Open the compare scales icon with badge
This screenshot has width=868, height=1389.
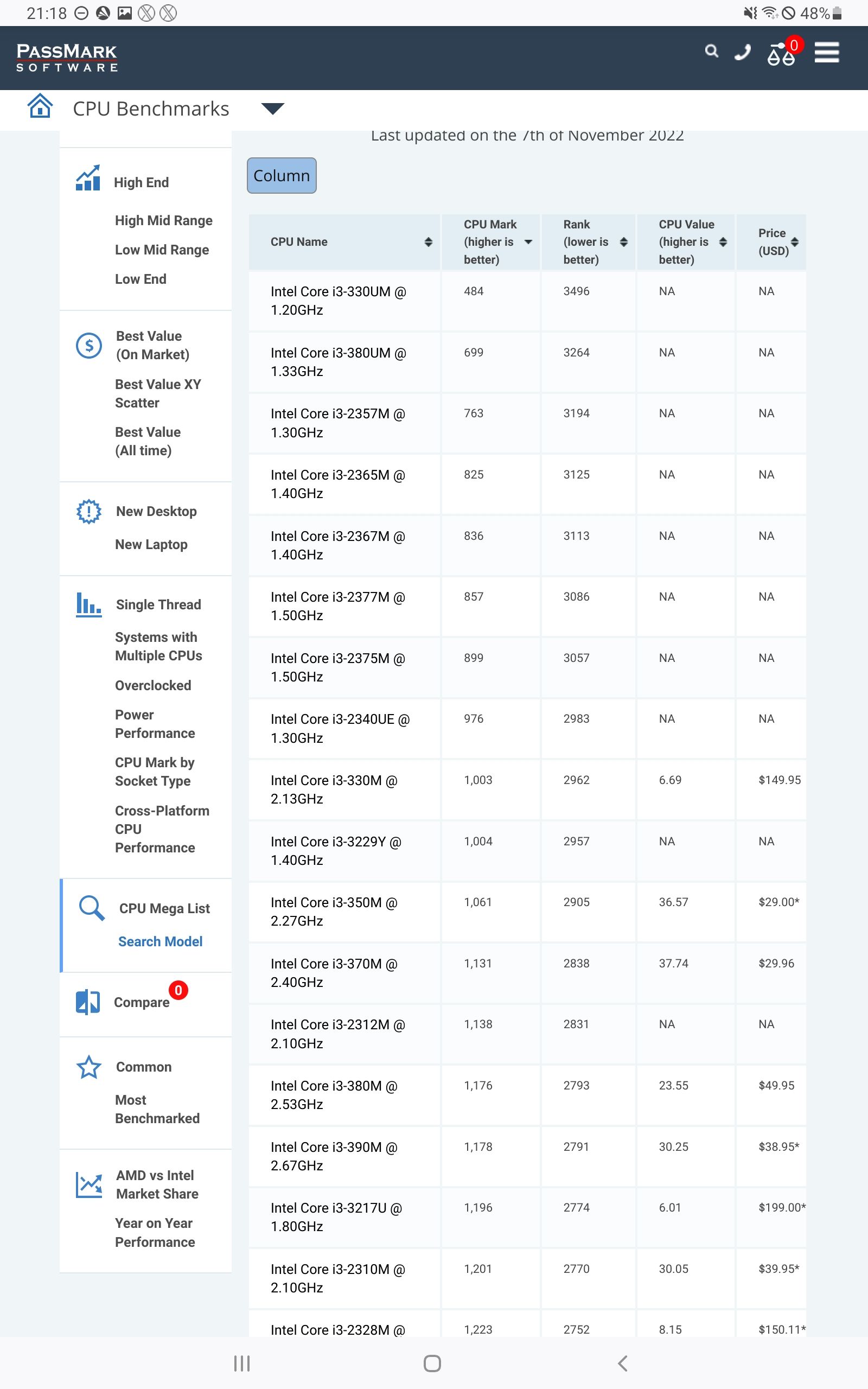(x=785, y=53)
